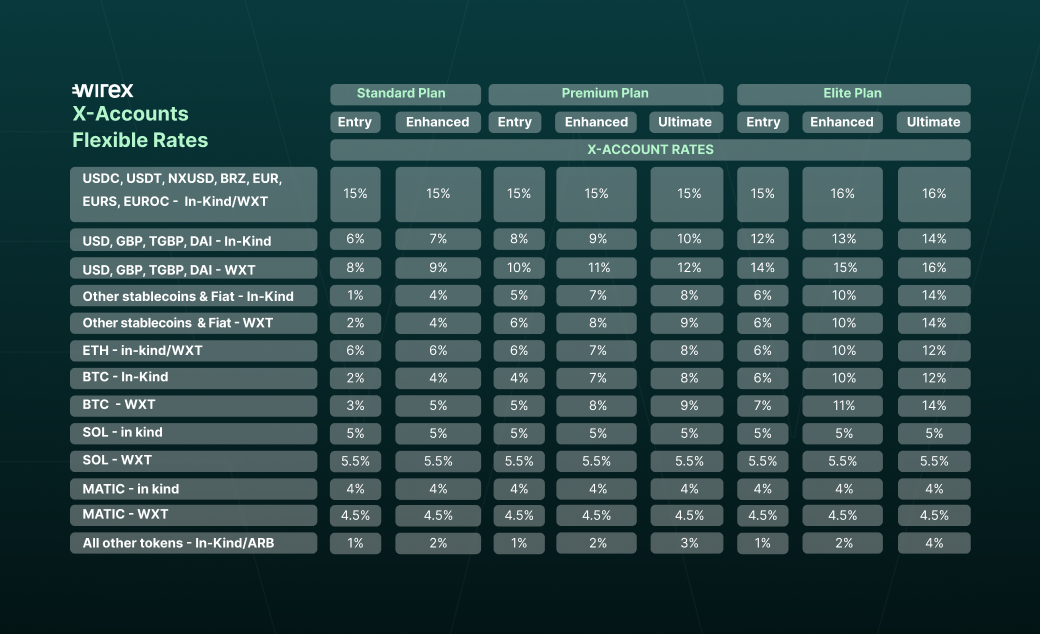Screen dimensions: 1040x634
Task: Click Premium Ultimate 4% in MATIC in kind row
Action: click(687, 489)
